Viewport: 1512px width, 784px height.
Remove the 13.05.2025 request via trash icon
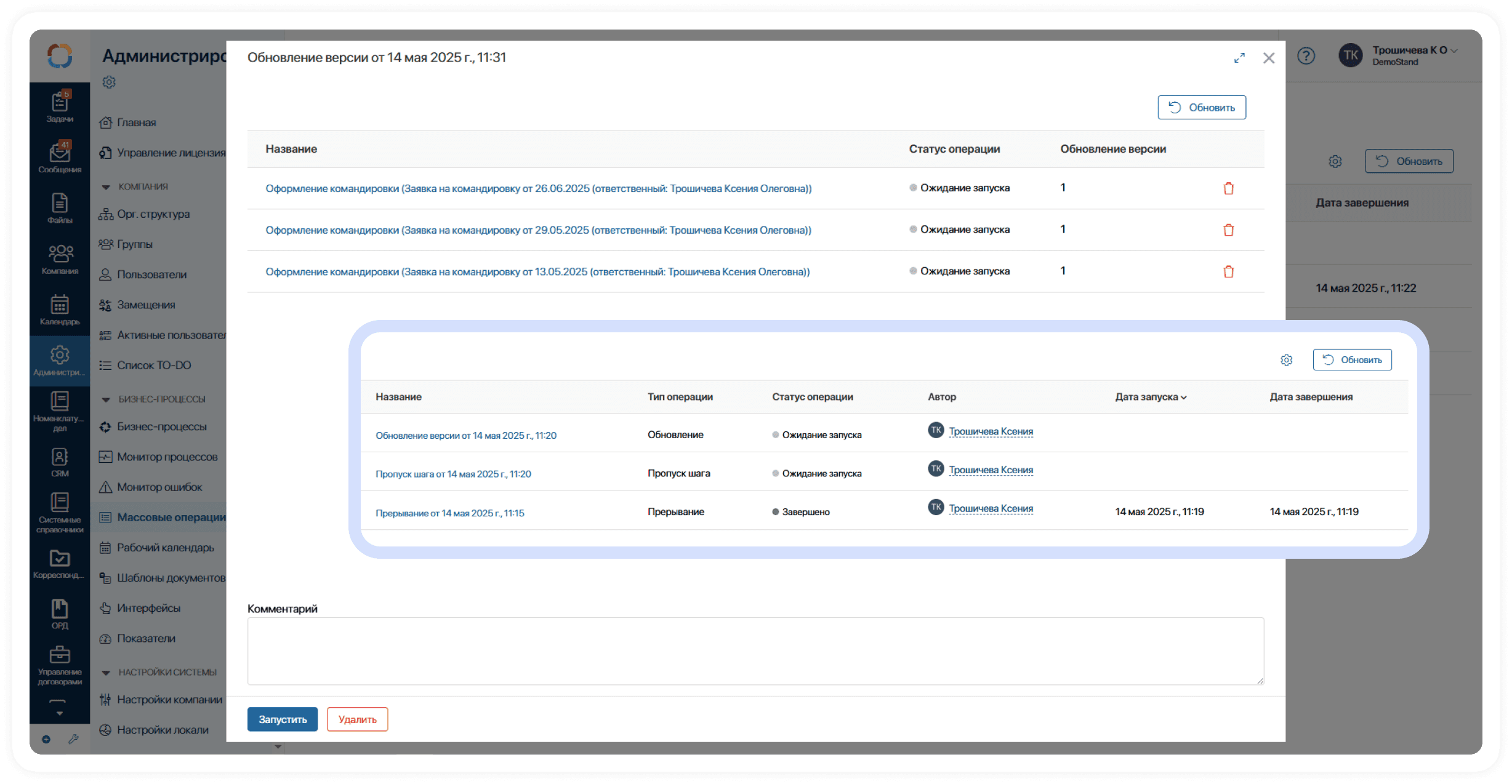(1228, 271)
